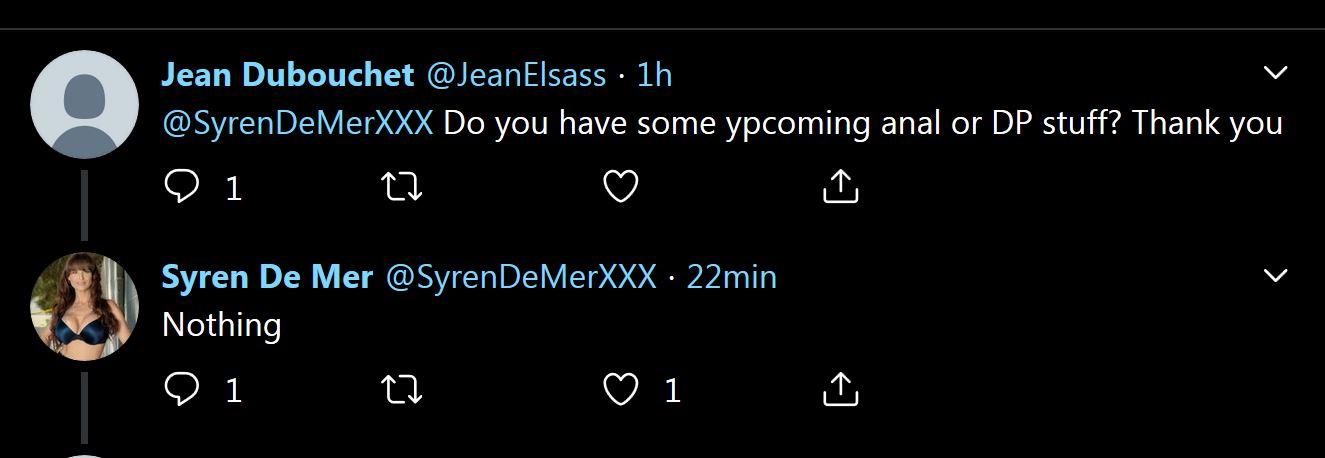
Task: Open the more-options chevron on Jean Dubouchet's tweet
Action: pos(1275,73)
